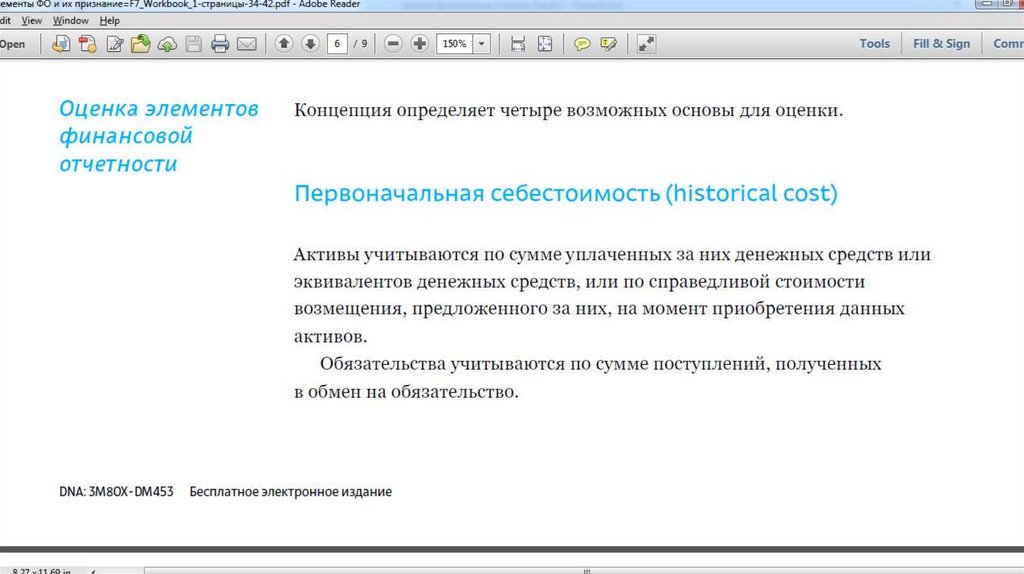Click the page number input field

(338, 44)
